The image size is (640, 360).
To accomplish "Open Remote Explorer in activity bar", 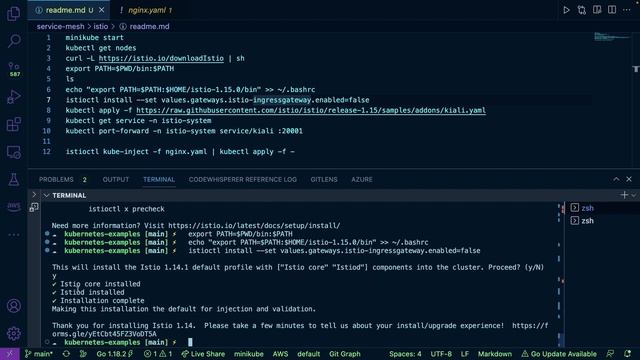I will (13, 152).
